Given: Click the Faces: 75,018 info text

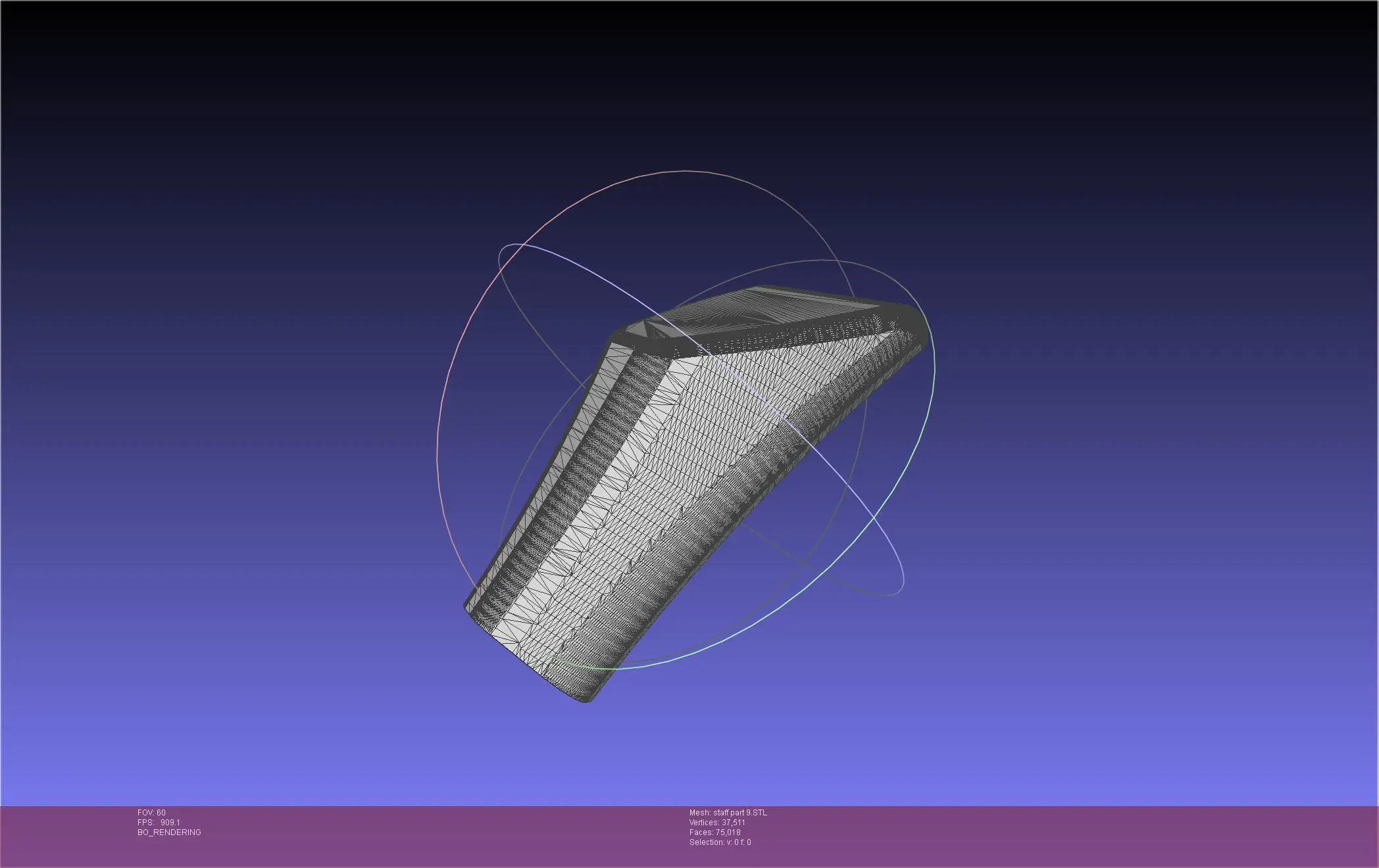Looking at the screenshot, I should point(715,832).
